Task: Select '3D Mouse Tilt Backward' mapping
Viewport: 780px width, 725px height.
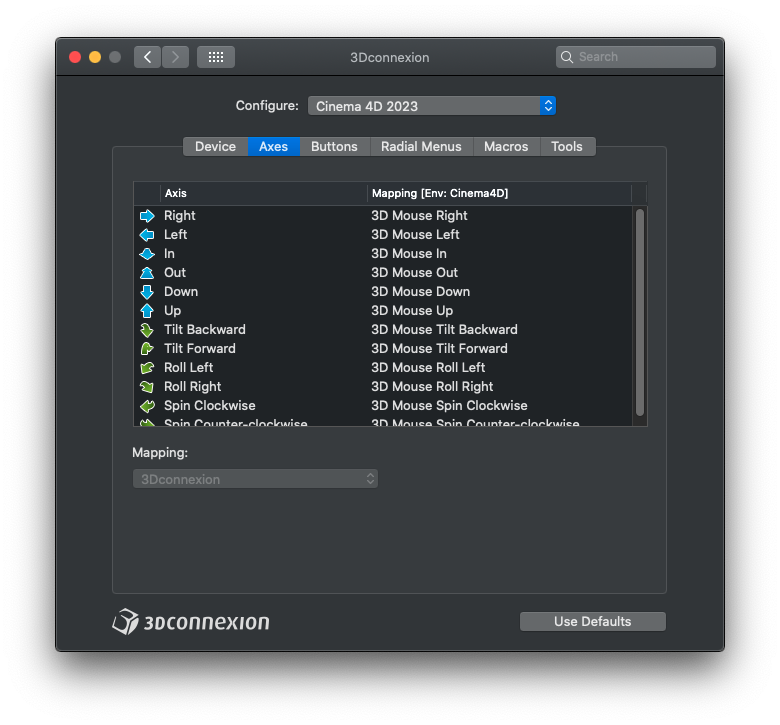Action: click(444, 330)
